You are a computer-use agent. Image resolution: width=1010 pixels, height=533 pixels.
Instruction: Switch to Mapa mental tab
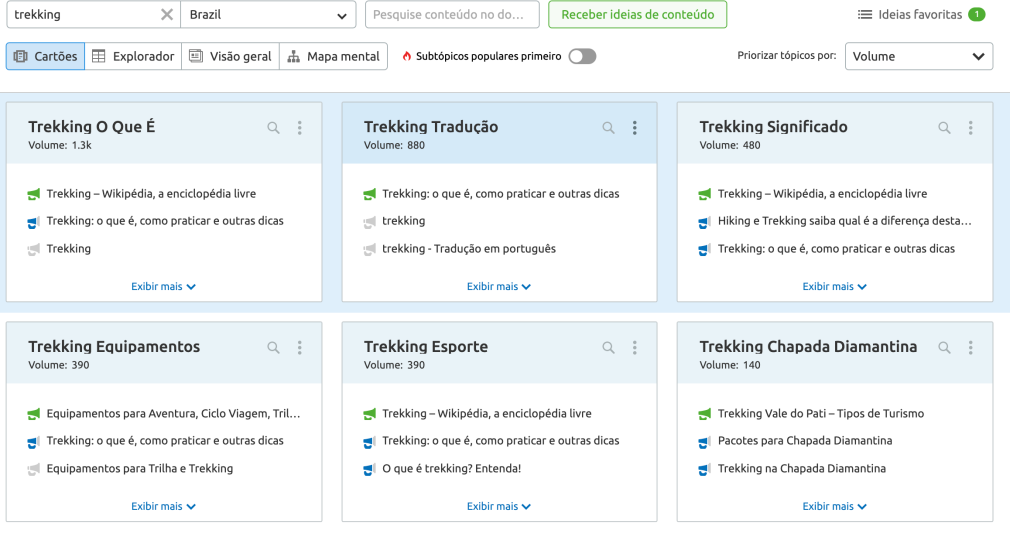coord(334,56)
